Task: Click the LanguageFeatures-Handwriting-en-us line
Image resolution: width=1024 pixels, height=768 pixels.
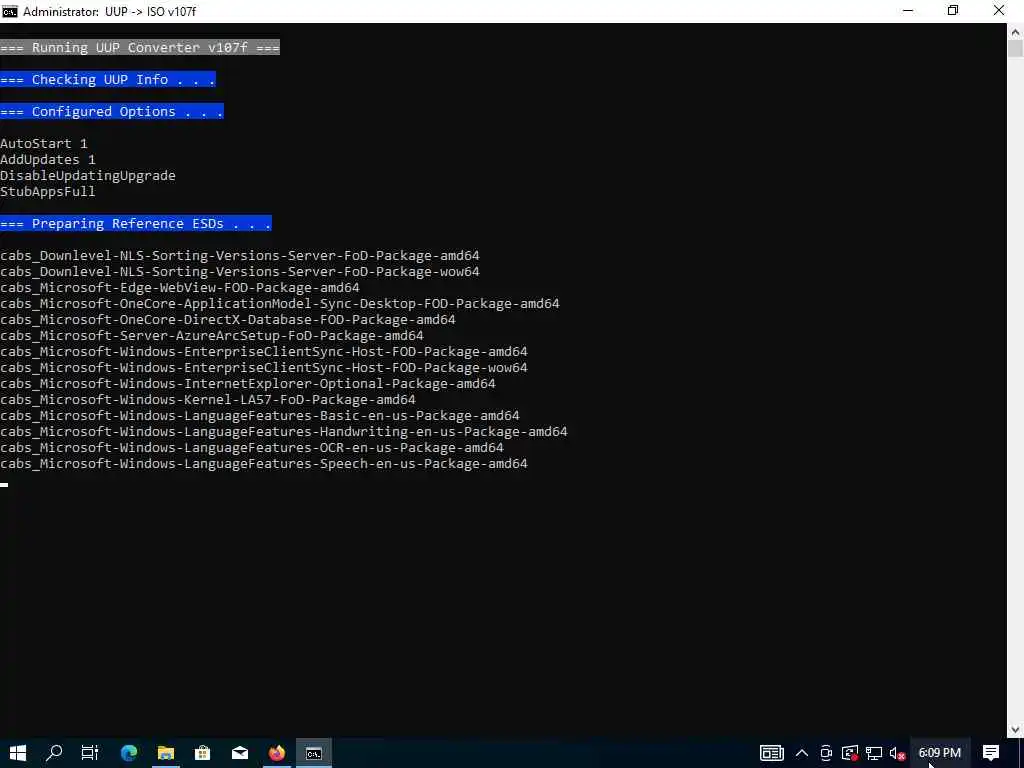Action: [283, 431]
